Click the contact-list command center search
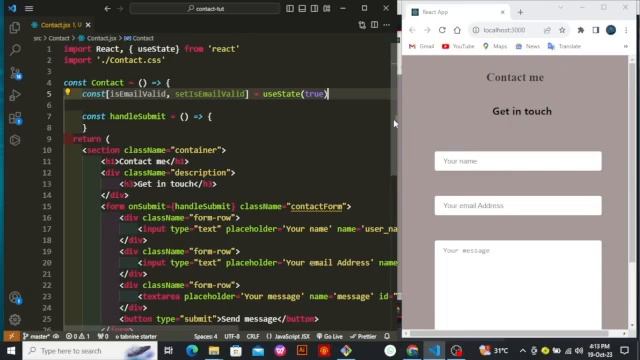640x360 pixels. pyautogui.click(x=205, y=8)
